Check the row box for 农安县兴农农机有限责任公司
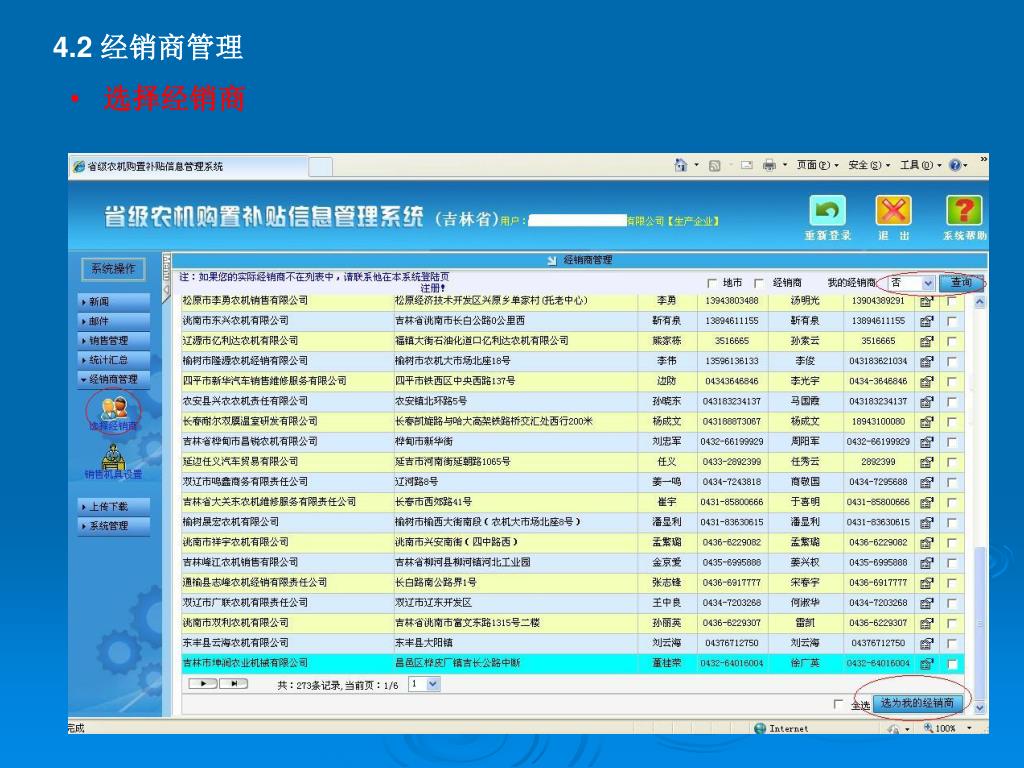The height and width of the screenshot is (768, 1024). click(x=952, y=402)
